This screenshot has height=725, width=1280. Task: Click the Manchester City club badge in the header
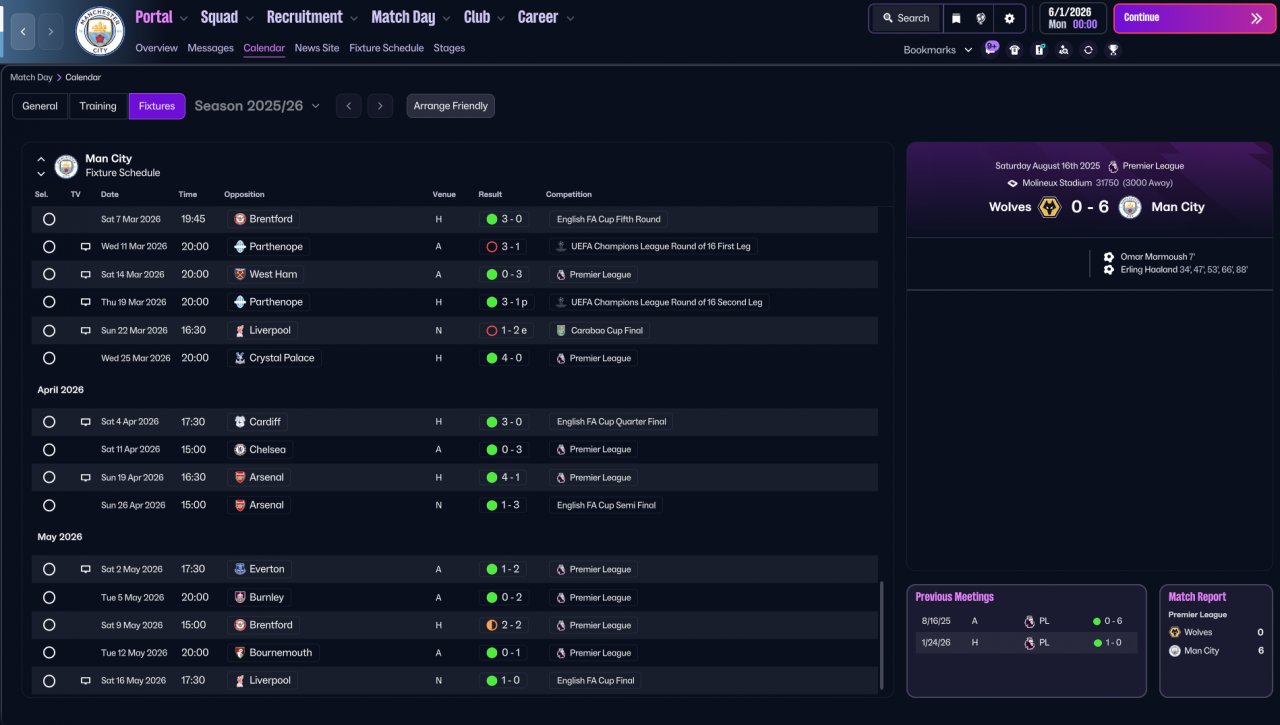coord(100,31)
